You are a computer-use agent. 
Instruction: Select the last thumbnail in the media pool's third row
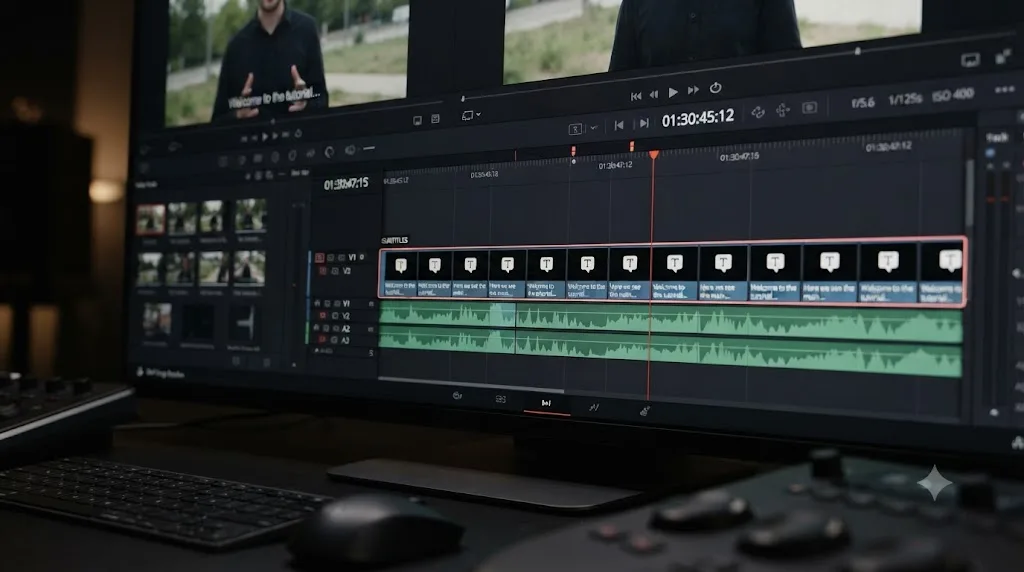click(242, 325)
